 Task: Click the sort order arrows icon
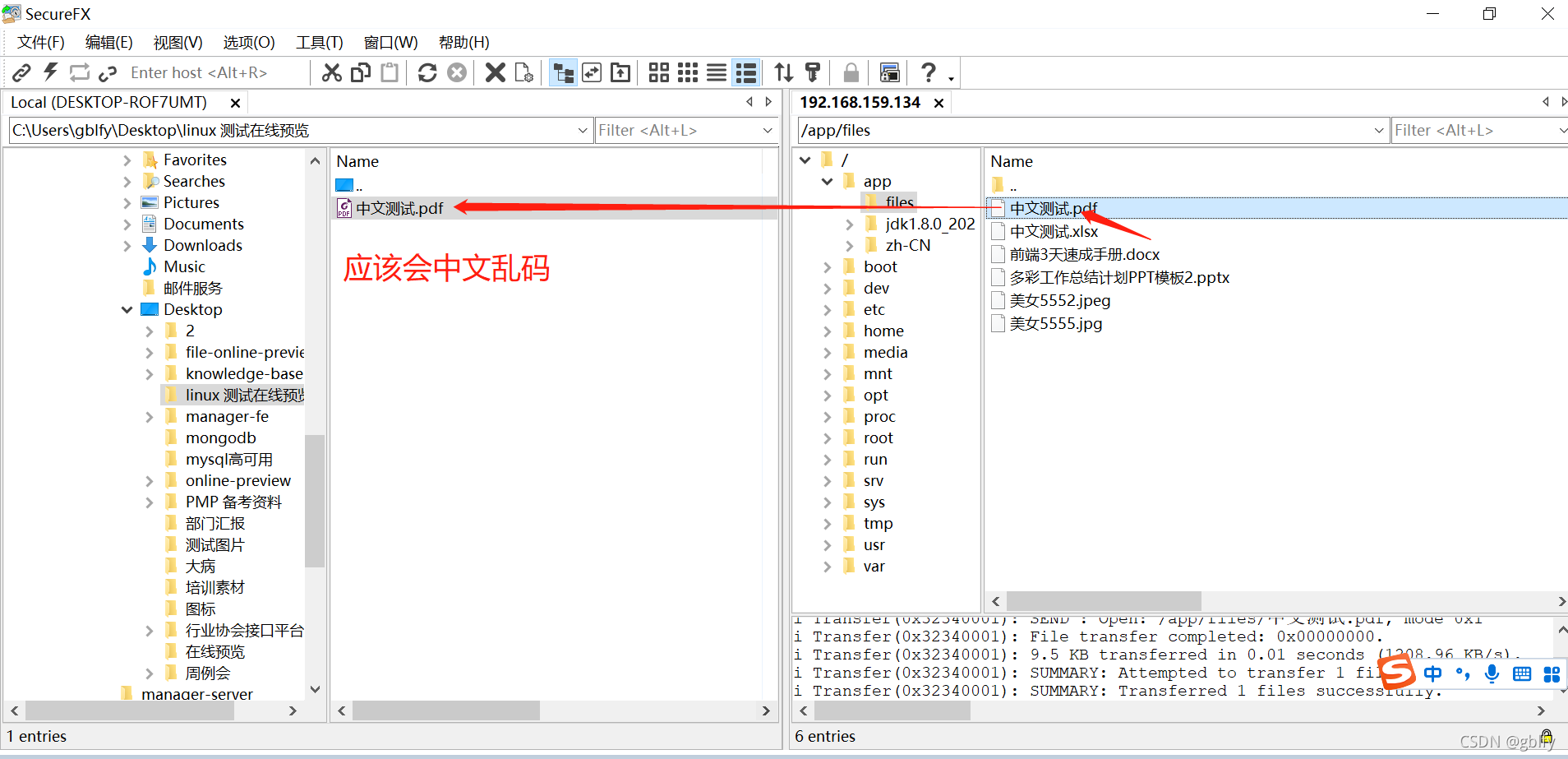783,72
